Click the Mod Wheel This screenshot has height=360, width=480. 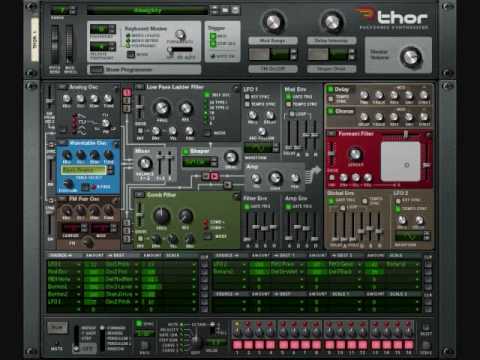(69, 43)
